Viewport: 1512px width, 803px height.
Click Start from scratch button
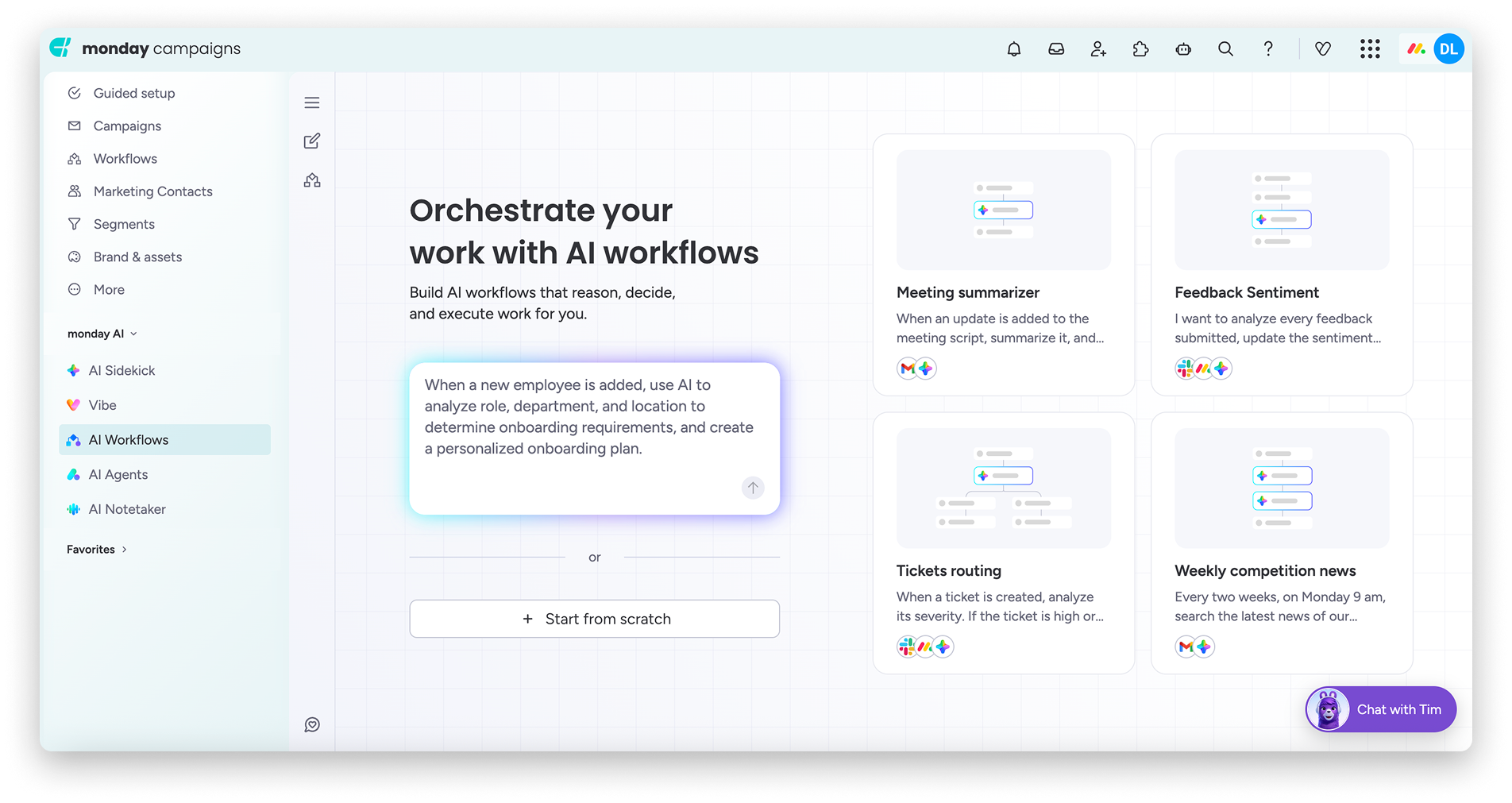[595, 619]
